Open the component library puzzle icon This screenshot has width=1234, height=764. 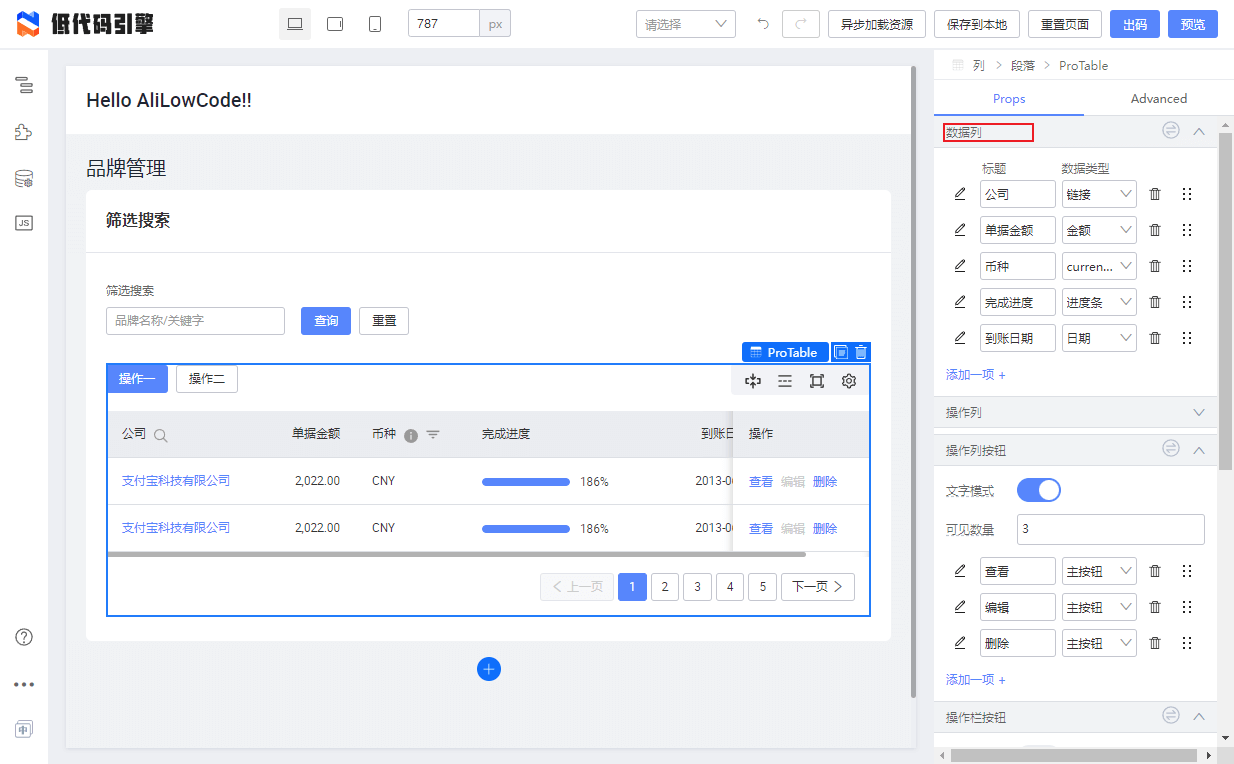click(24, 132)
